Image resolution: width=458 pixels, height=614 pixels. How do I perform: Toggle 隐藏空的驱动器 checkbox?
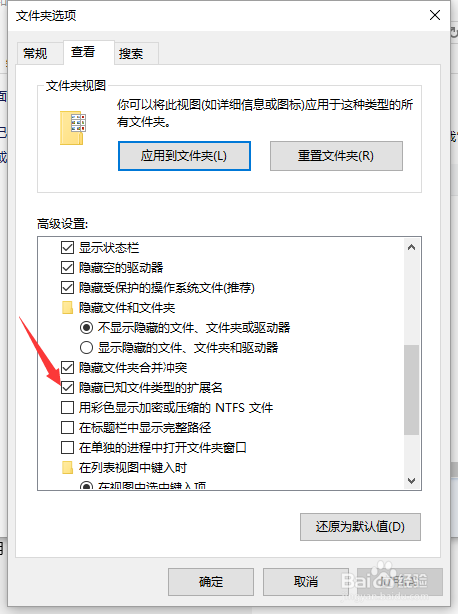click(67, 268)
